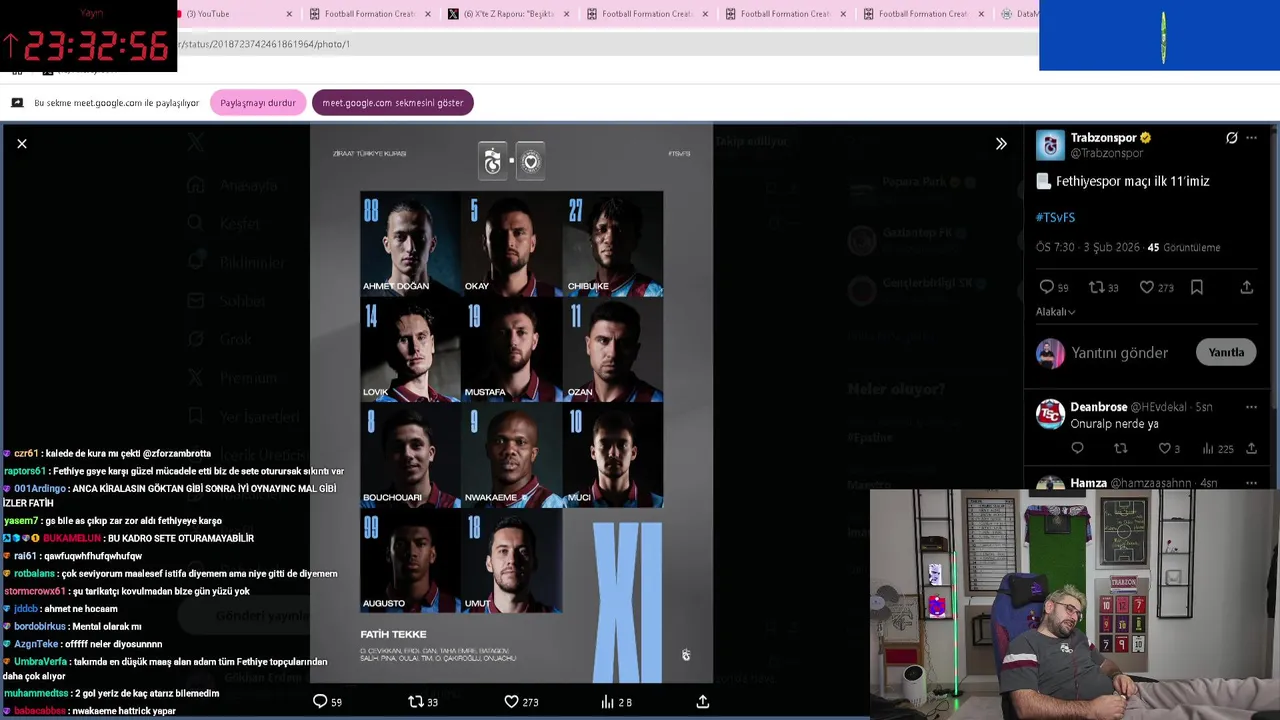Open the @Trabzonspor handle link
1280x720 pixels.
[x=1107, y=153]
